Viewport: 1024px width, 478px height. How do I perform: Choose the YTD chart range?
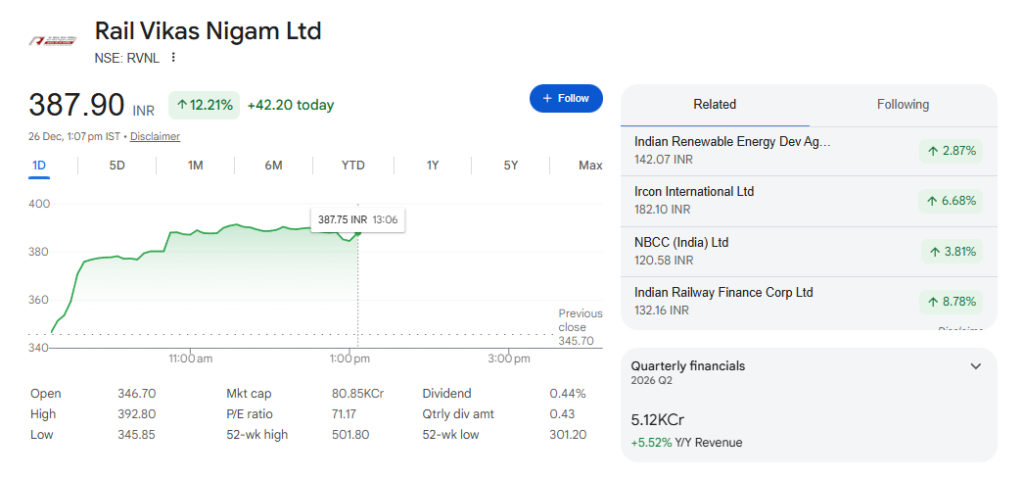353,165
